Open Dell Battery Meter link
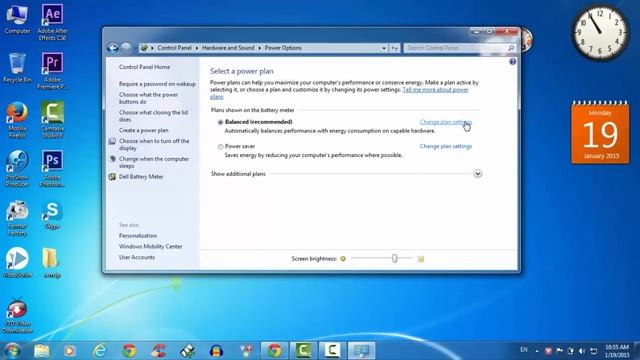Viewport: 640px width, 360px height. point(141,177)
